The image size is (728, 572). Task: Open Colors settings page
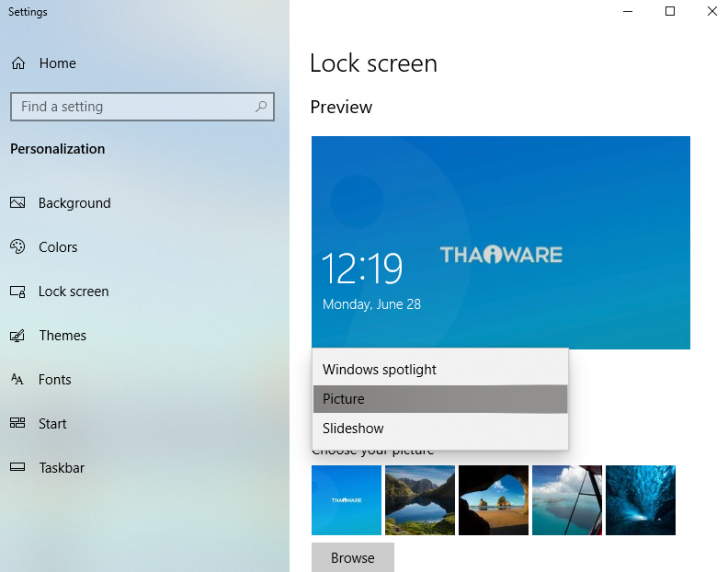pos(58,247)
